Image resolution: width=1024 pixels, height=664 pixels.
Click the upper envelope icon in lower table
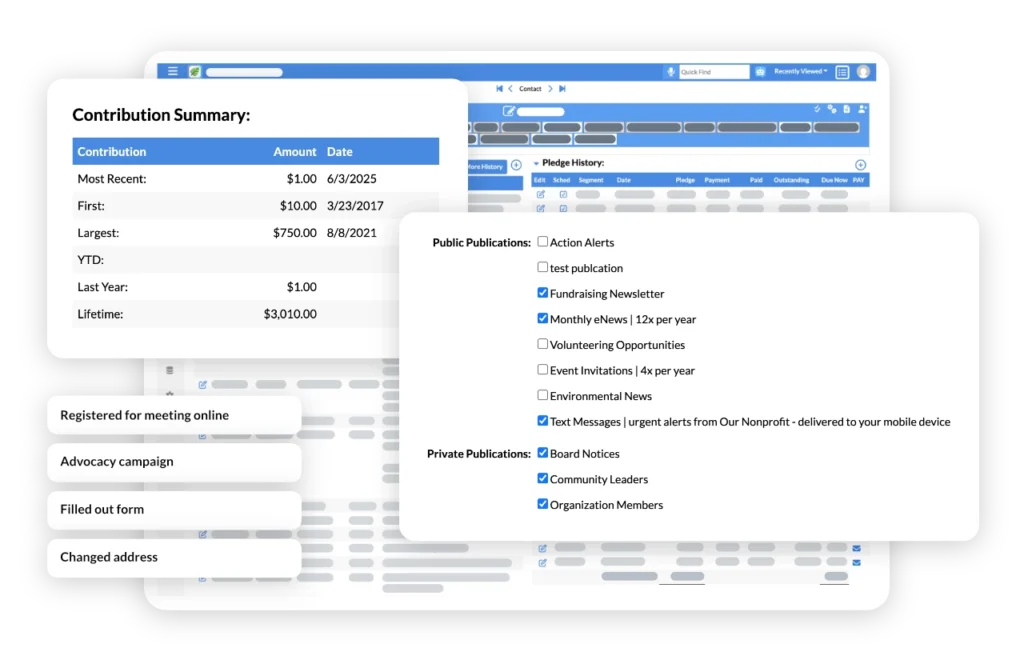[856, 548]
